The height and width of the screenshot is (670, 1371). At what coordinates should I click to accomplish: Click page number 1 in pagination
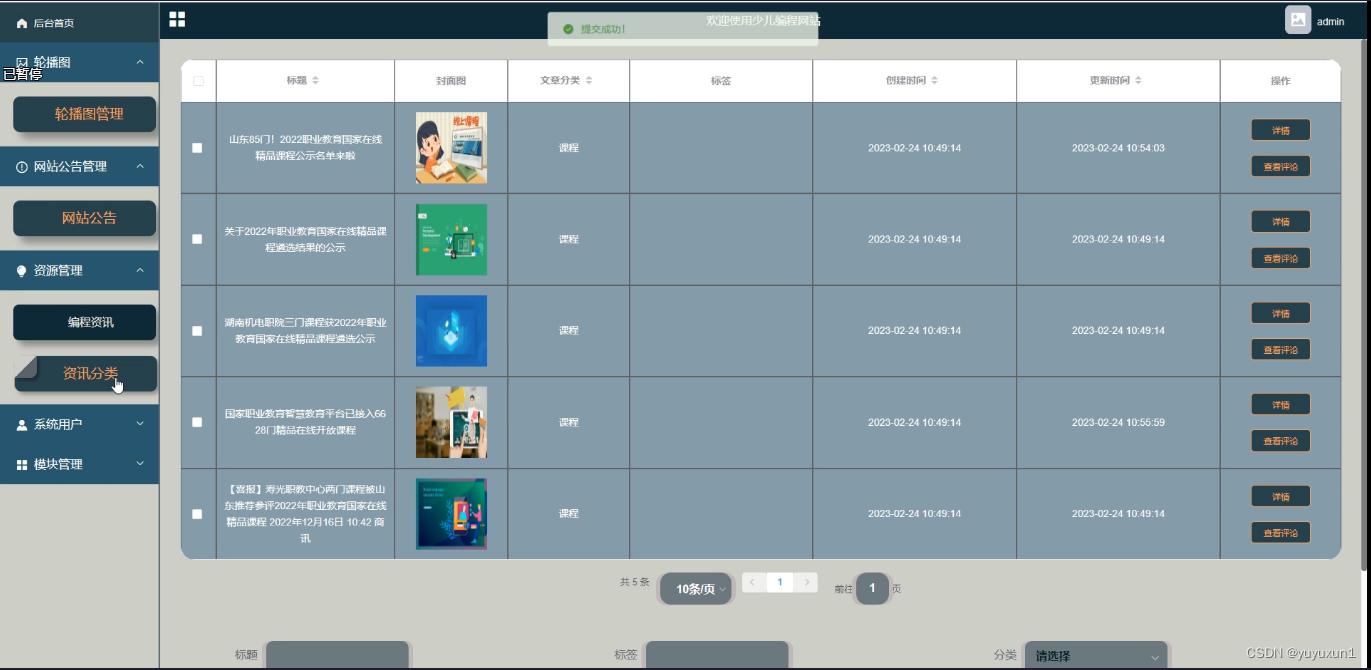[780, 582]
